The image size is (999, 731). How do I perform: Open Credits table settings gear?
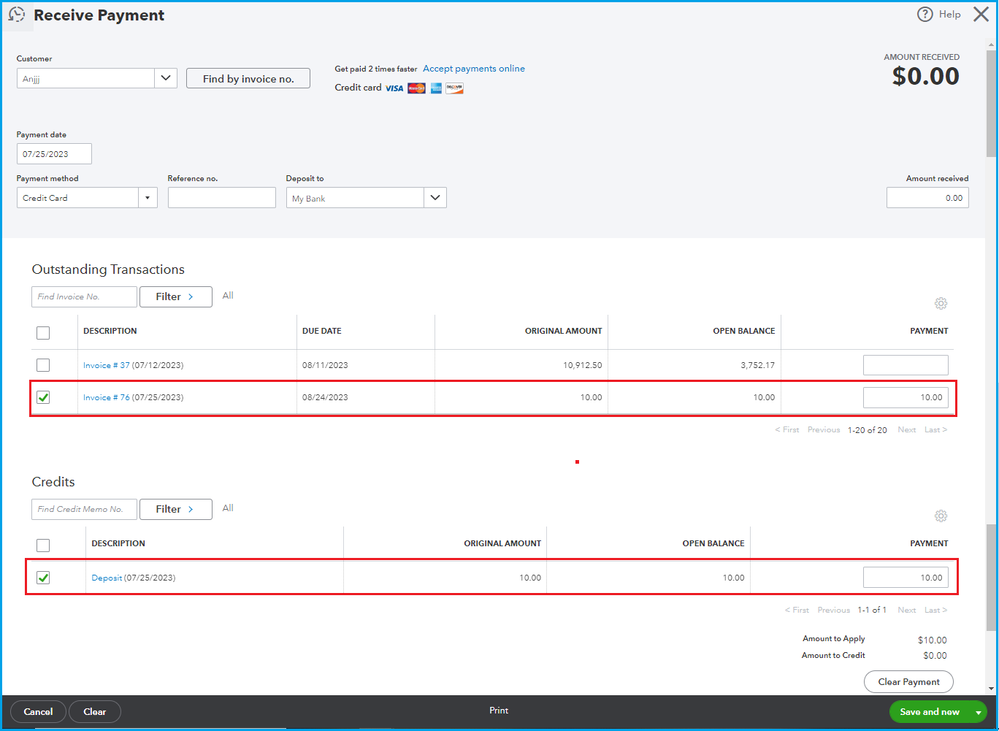pyautogui.click(x=940, y=516)
